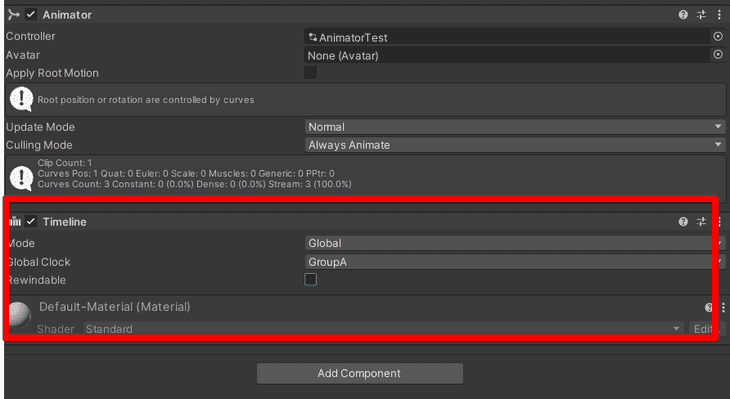The height and width of the screenshot is (399, 730).
Task: Click the Add Component button
Action: point(360,373)
